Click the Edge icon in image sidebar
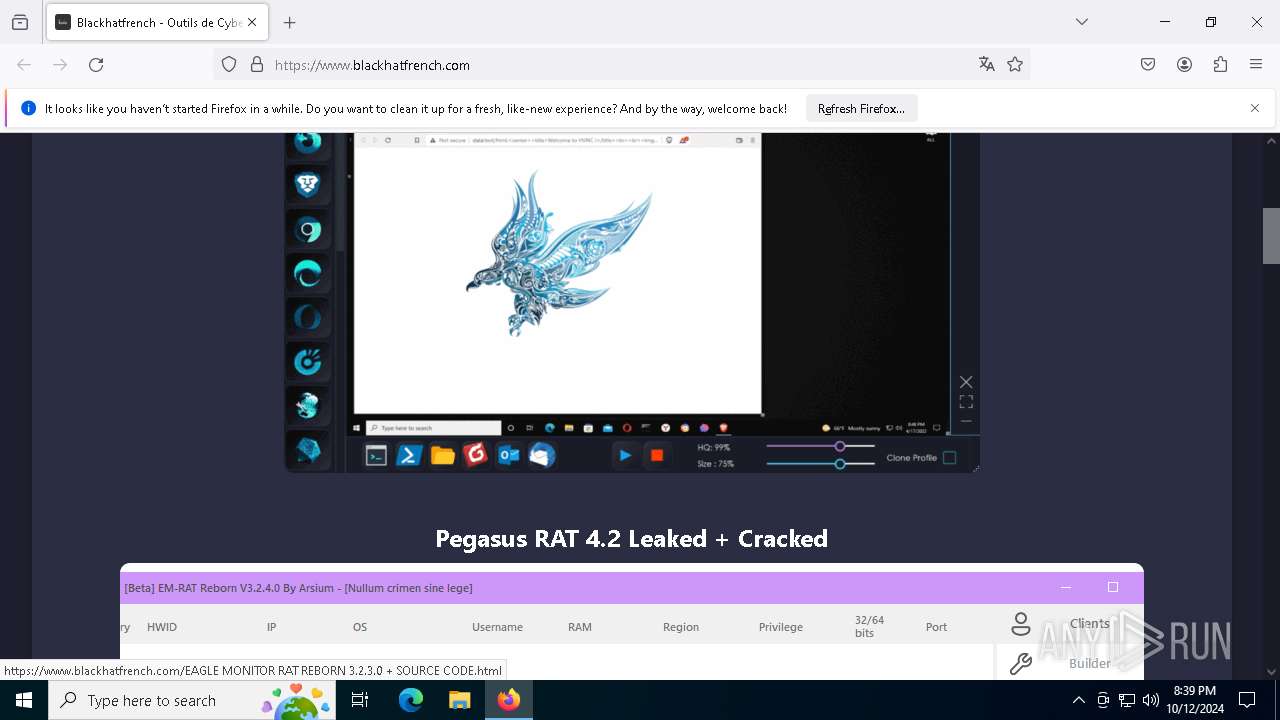Screen dimensions: 1280x720 tap(307, 274)
